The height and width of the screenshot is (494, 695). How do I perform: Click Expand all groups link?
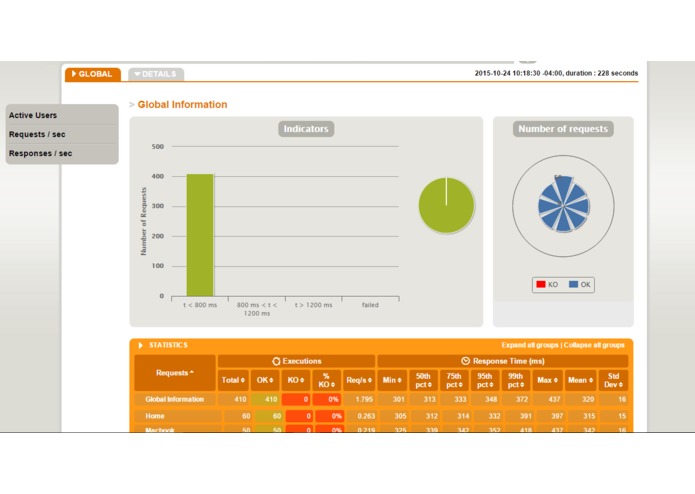coord(530,345)
